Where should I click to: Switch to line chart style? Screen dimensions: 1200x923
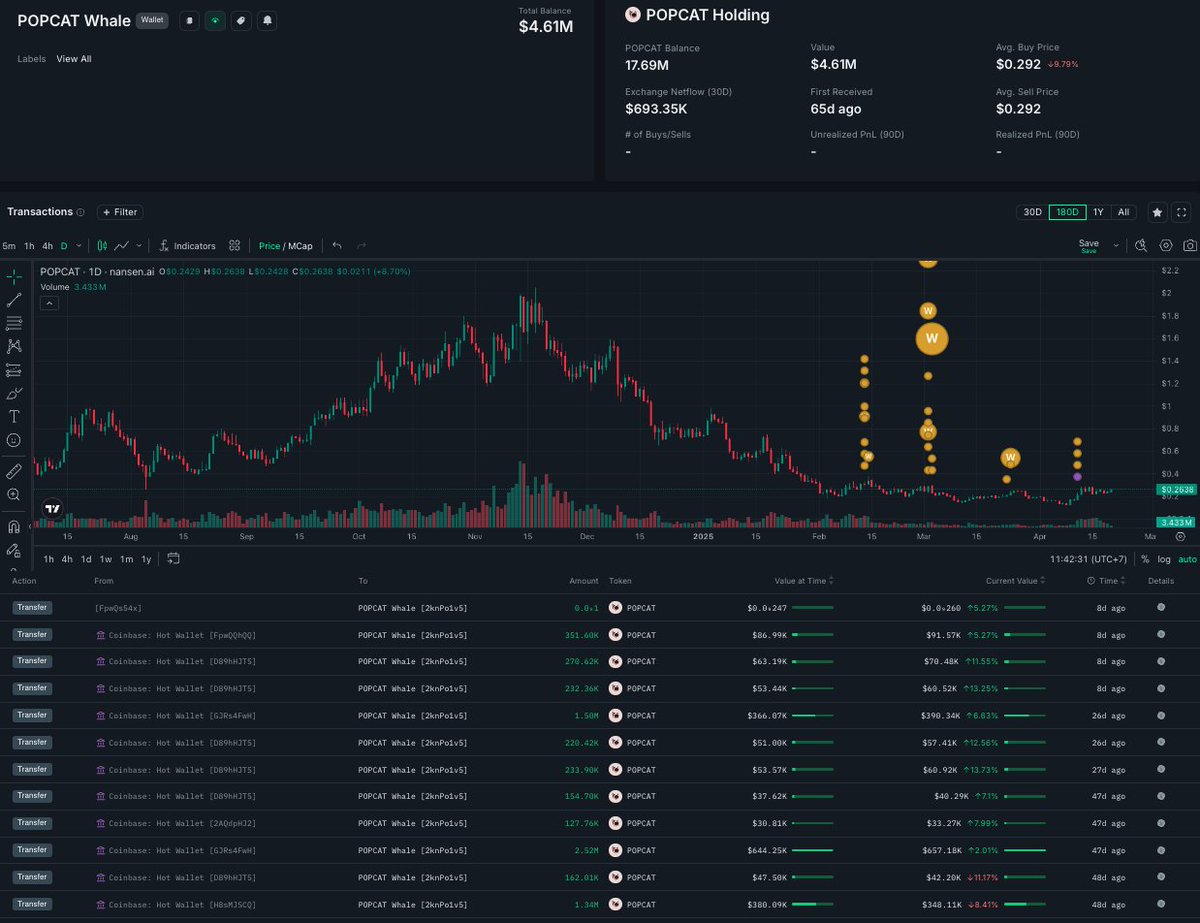coord(122,245)
